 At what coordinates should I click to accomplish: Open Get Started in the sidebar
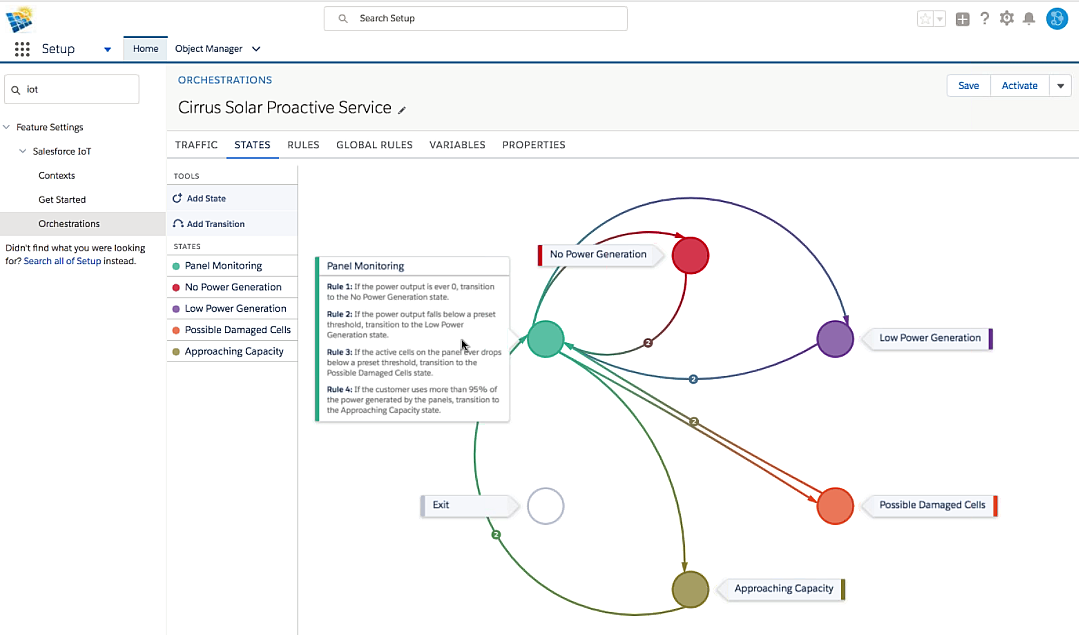click(x=62, y=200)
